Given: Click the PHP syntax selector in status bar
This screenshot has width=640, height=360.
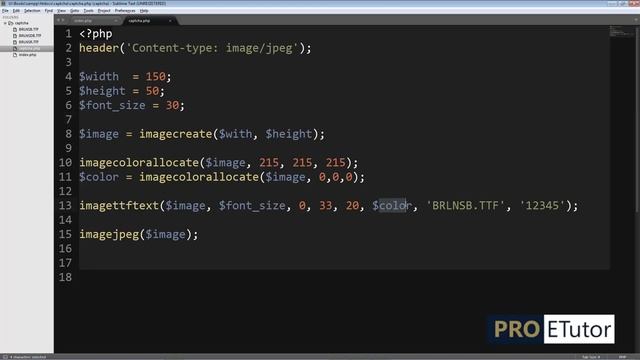Looking at the screenshot, I should (622, 357).
